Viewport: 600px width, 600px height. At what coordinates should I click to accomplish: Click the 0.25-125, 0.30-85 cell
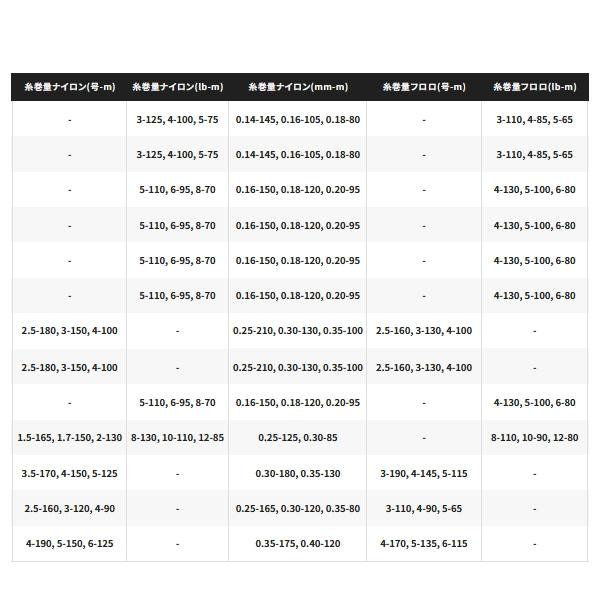297,438
